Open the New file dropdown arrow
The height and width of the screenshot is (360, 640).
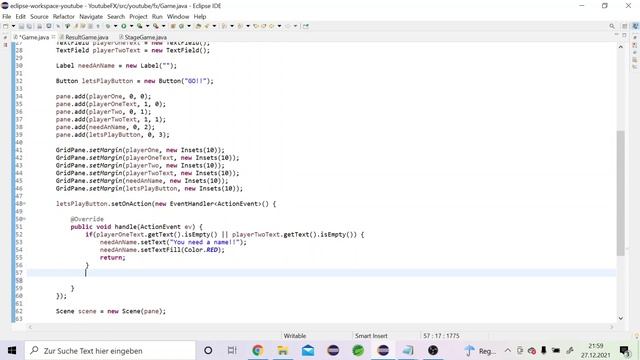click(x=13, y=26)
